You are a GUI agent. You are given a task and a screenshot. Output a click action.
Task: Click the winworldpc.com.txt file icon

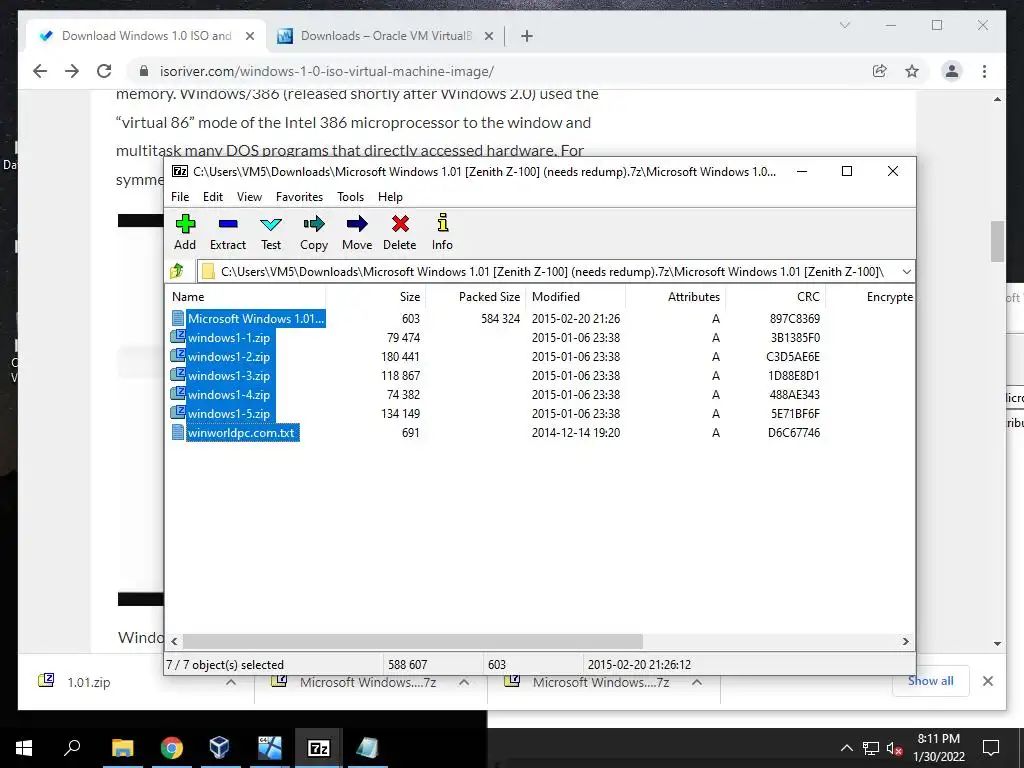pos(178,432)
